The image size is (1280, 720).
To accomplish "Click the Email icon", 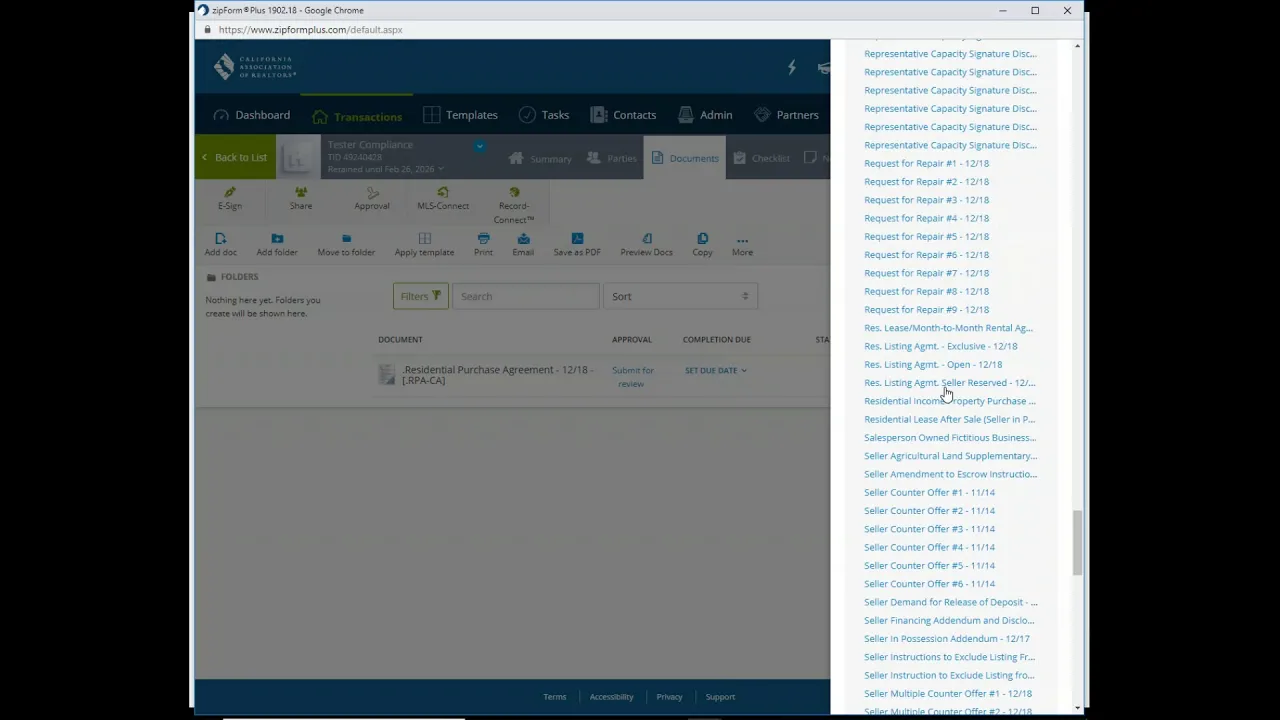I will 523,238.
